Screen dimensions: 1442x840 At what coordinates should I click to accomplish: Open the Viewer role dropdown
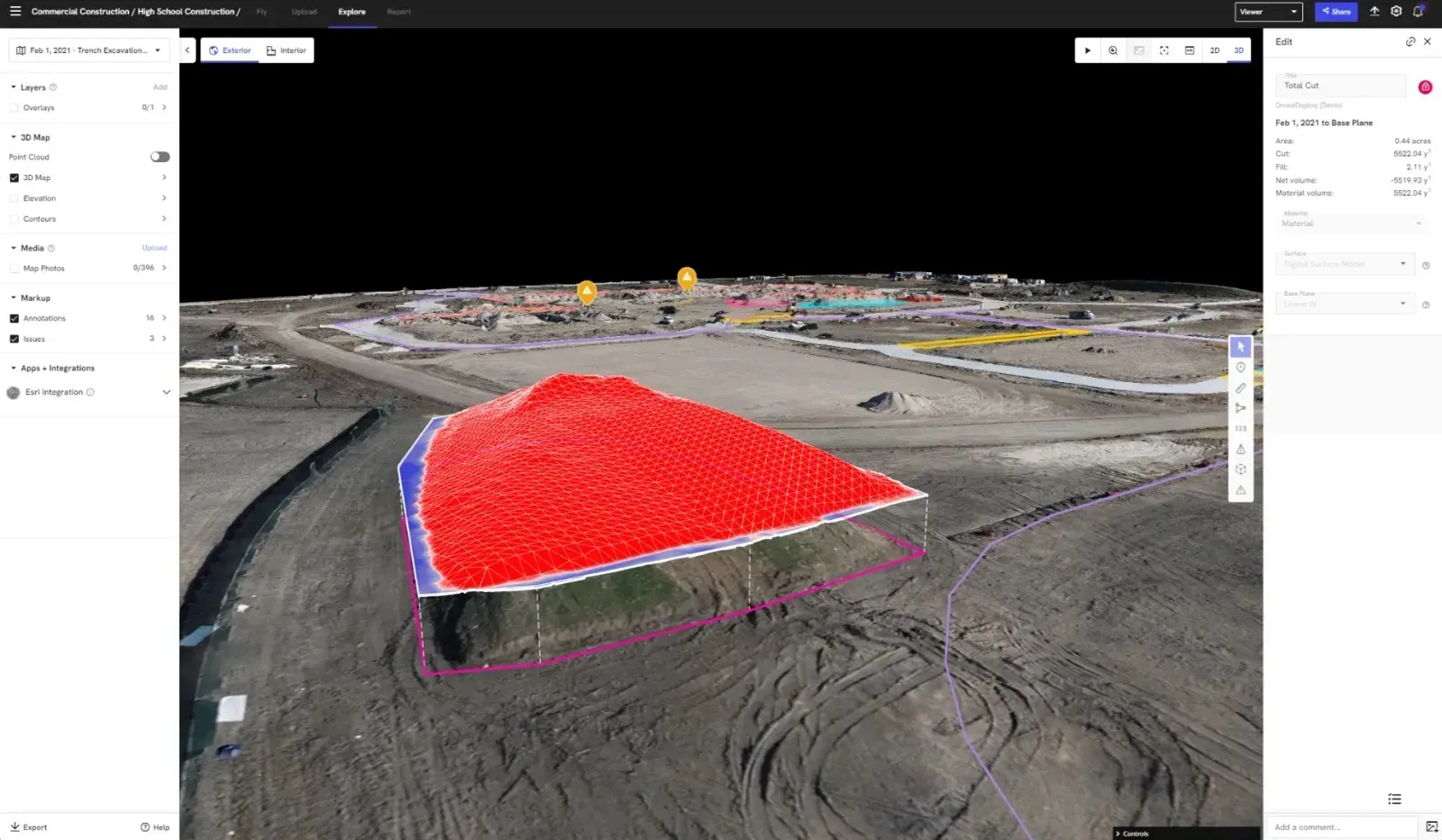1269,12
